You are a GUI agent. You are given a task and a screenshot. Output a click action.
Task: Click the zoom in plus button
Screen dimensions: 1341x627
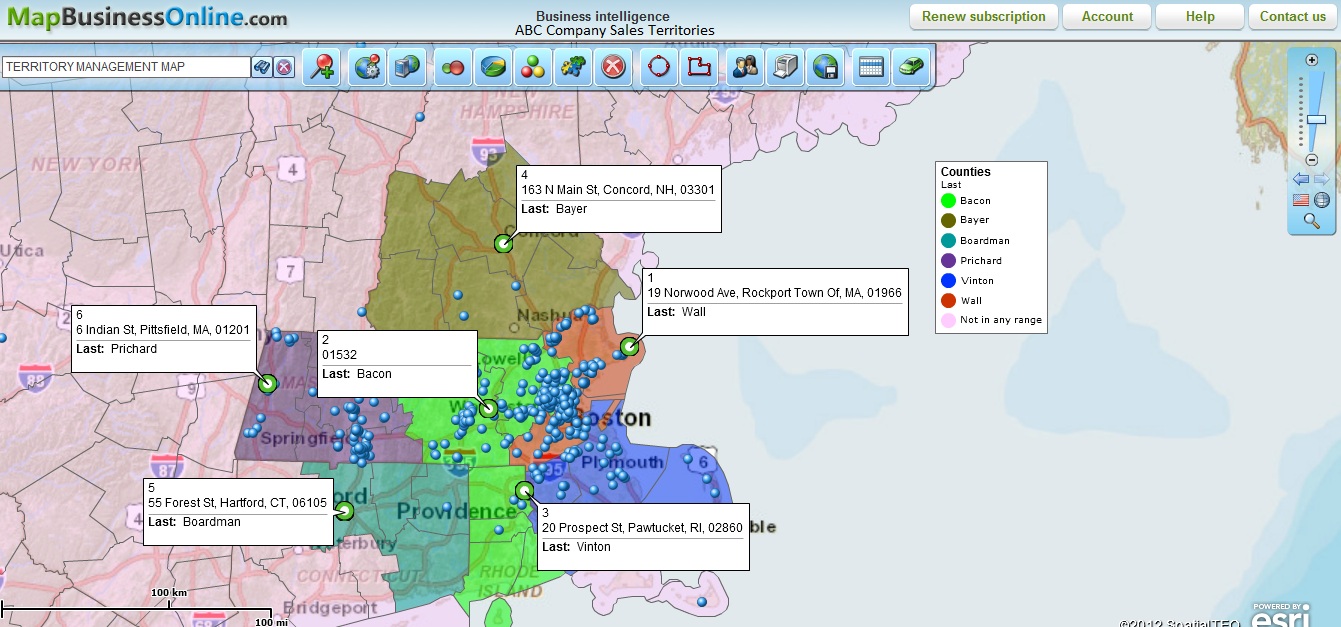point(1312,59)
